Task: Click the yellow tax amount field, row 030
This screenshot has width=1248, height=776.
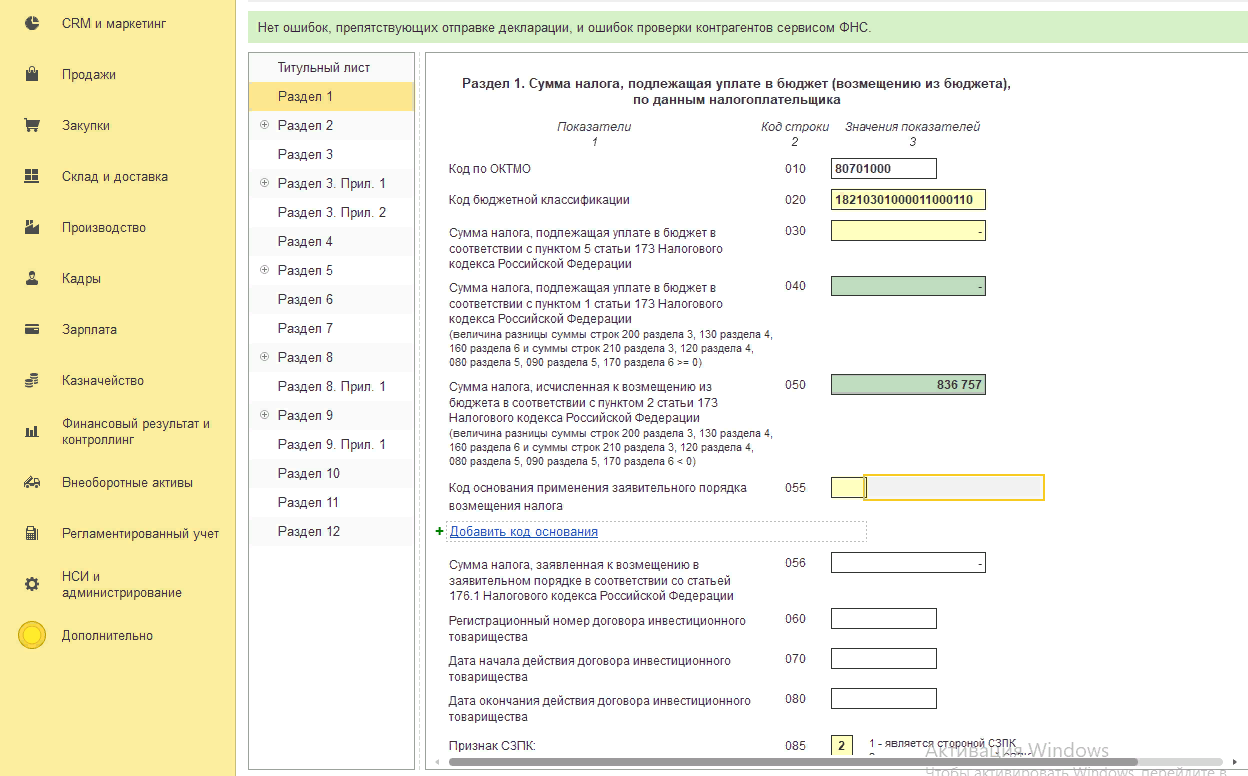Action: (x=908, y=230)
